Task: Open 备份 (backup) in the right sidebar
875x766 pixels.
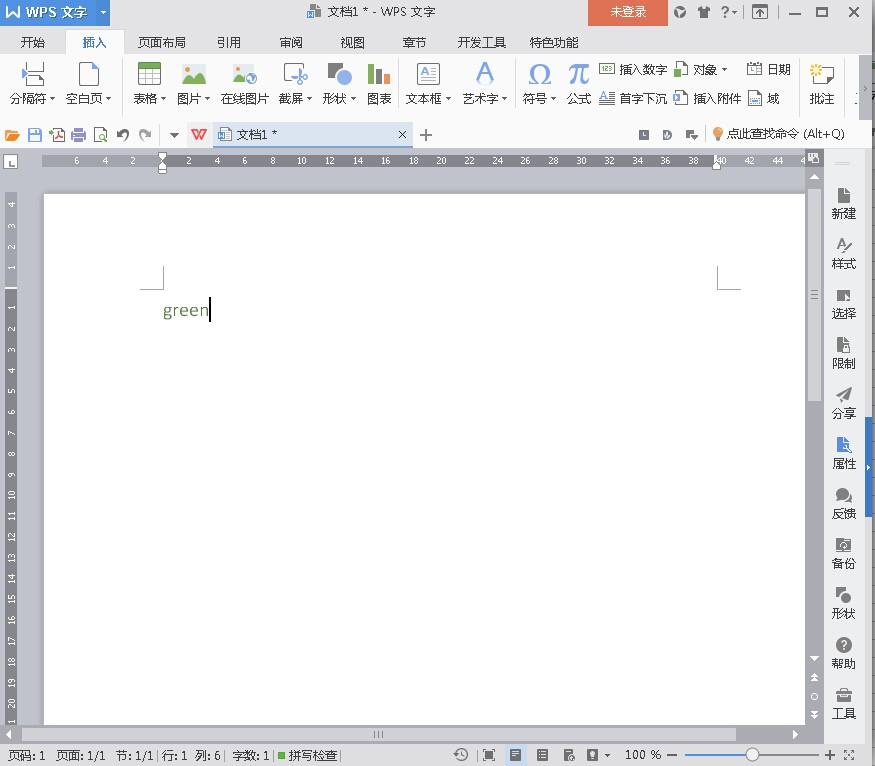Action: (x=843, y=553)
